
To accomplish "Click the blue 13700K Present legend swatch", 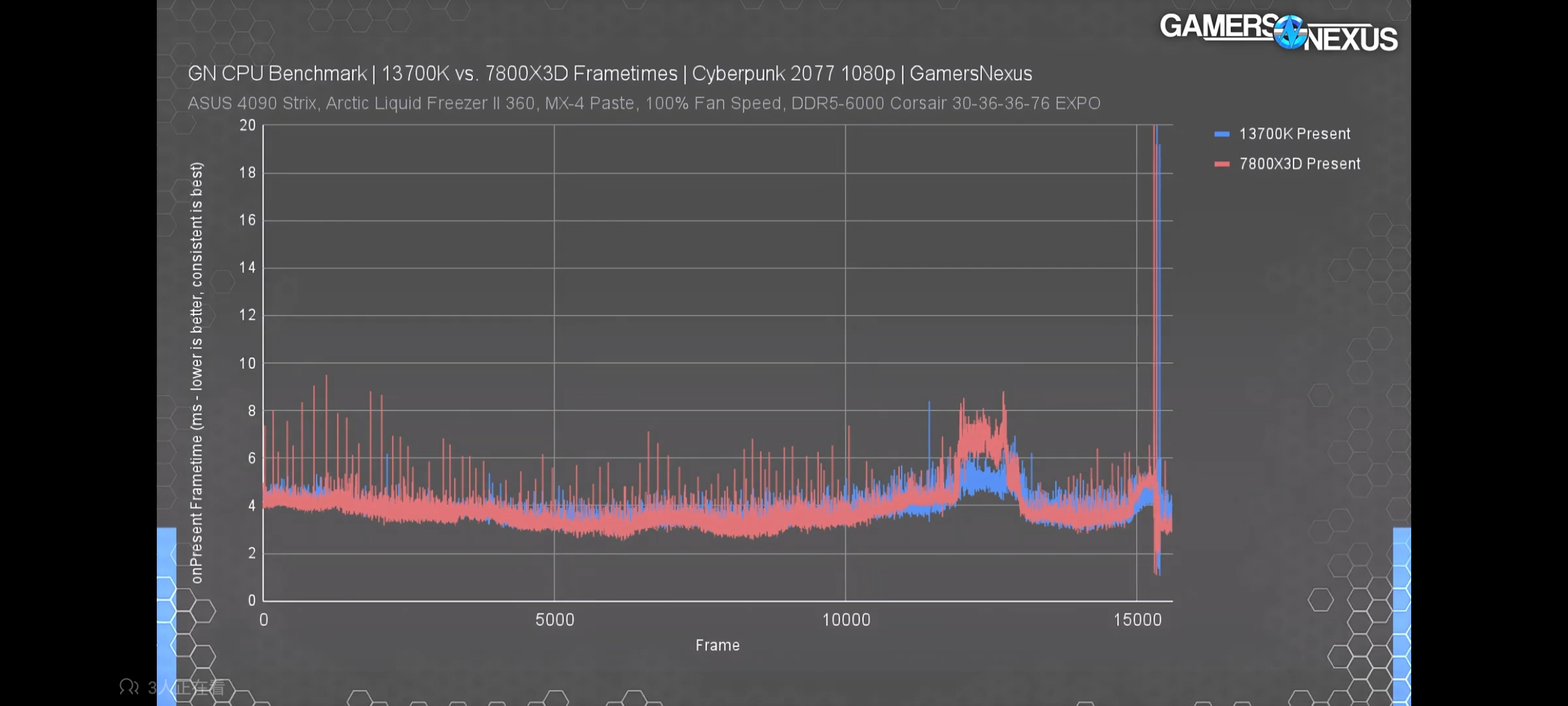I will click(1222, 134).
